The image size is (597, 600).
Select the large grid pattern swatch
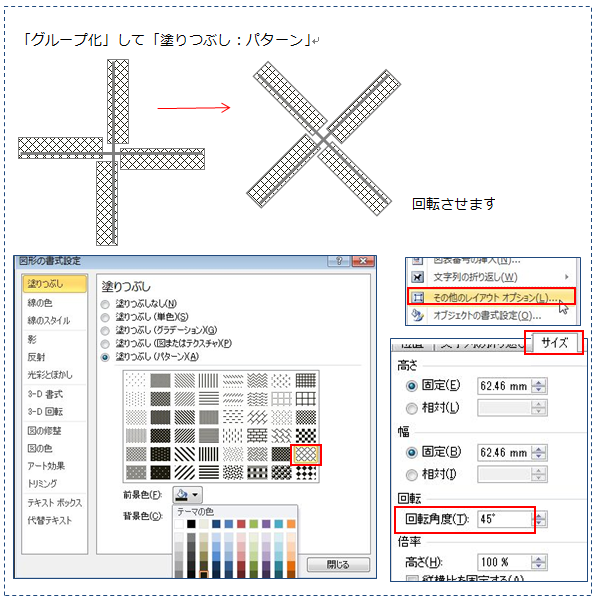306,399
